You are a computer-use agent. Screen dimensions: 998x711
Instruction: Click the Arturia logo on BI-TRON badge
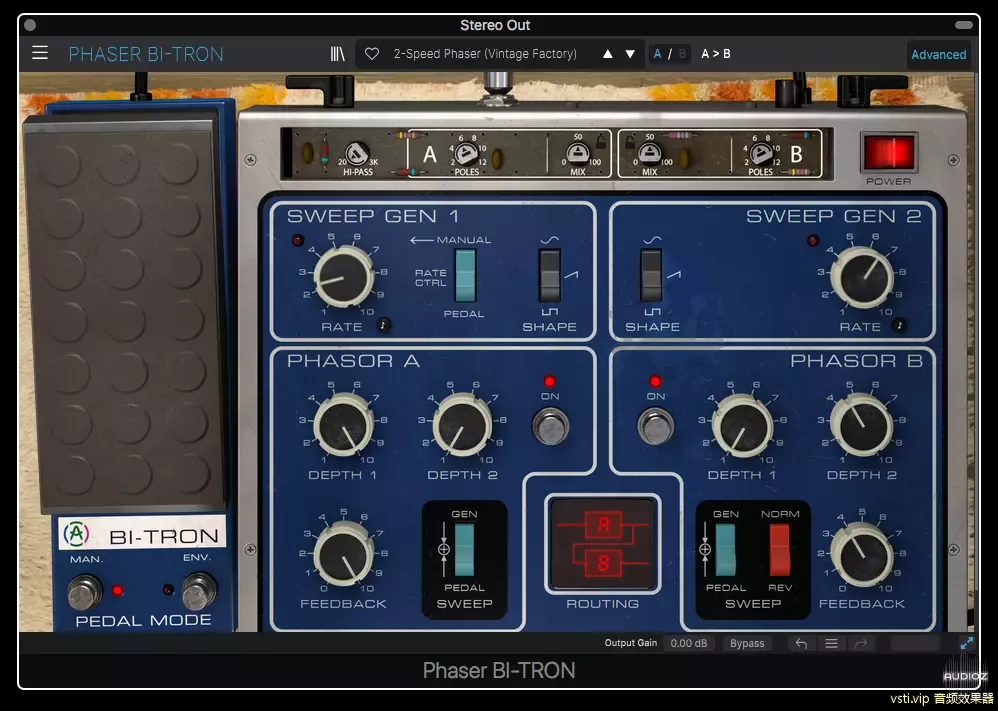point(76,534)
